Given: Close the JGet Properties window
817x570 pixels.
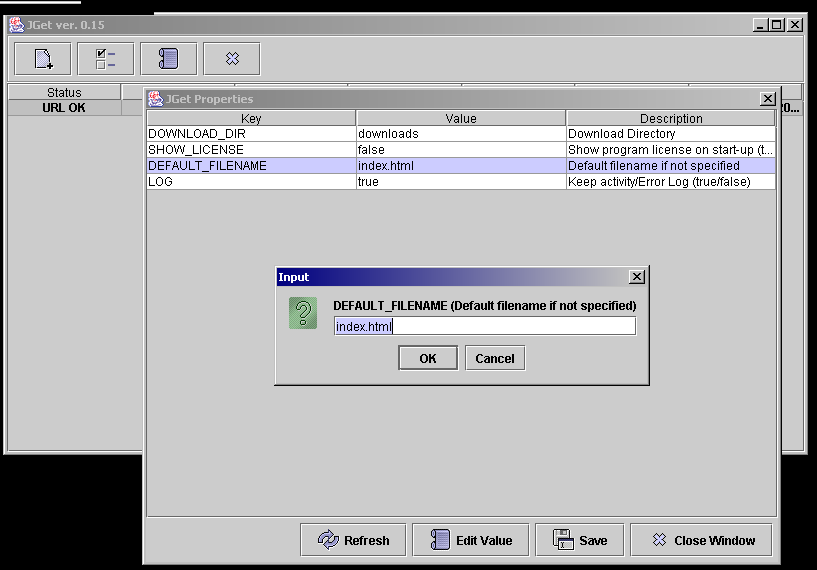Looking at the screenshot, I should [x=768, y=98].
